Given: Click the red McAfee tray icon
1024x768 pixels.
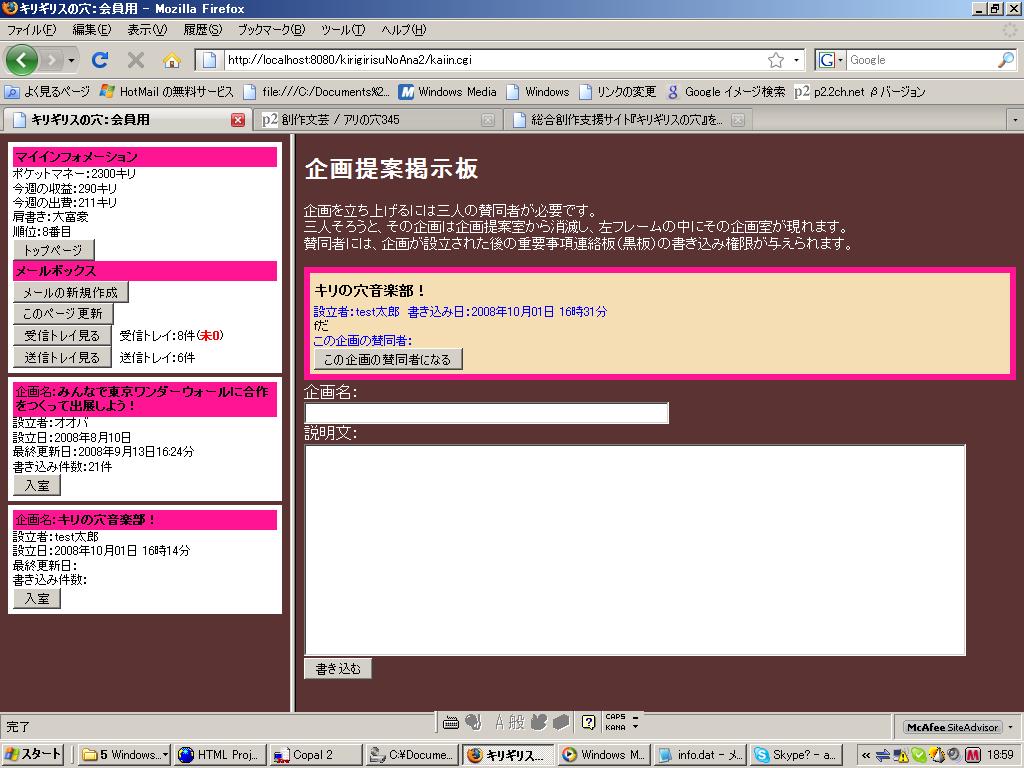Looking at the screenshot, I should (972, 756).
